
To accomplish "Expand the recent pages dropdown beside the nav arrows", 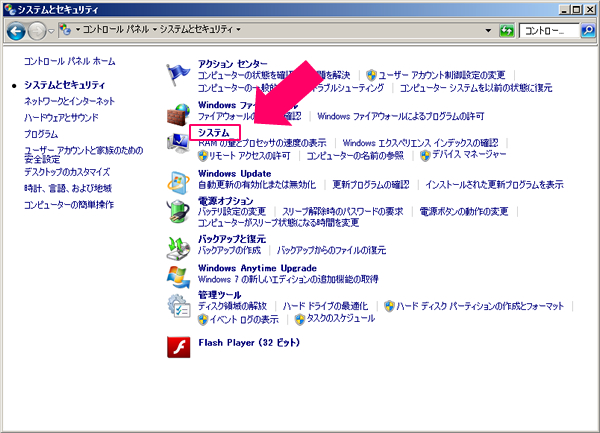I will pyautogui.click(x=53, y=31).
